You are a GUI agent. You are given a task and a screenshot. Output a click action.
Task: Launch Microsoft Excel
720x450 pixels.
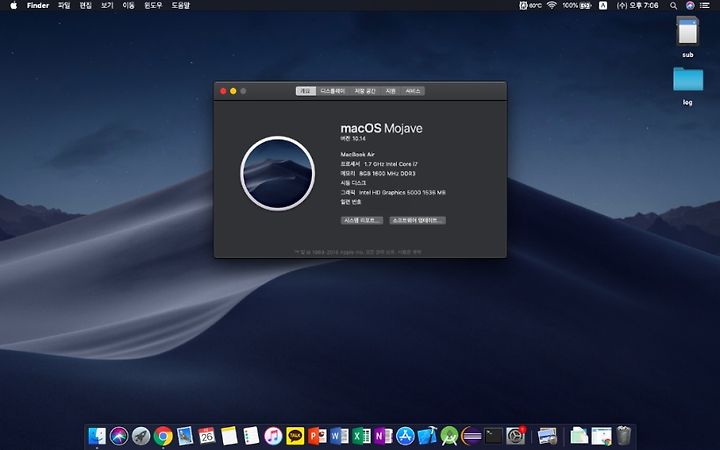click(x=361, y=436)
